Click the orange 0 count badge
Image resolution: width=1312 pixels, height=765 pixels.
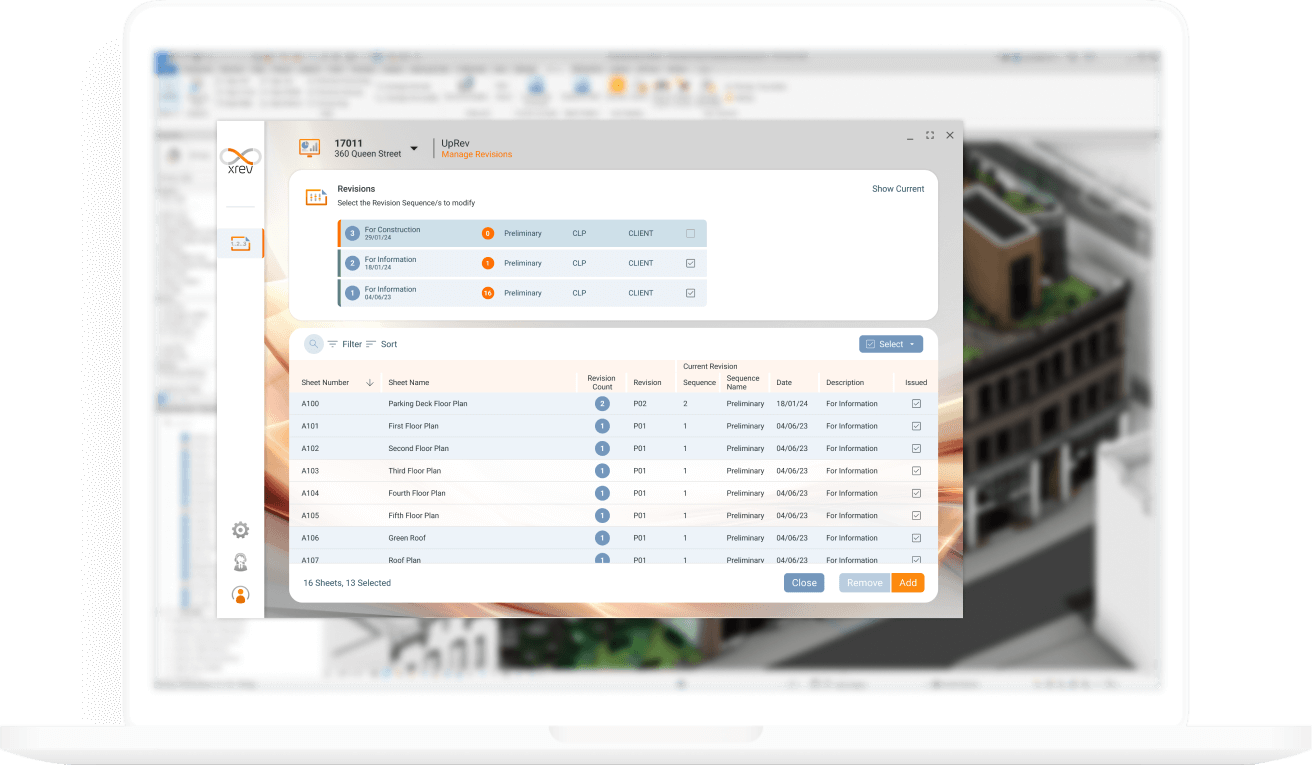(488, 233)
